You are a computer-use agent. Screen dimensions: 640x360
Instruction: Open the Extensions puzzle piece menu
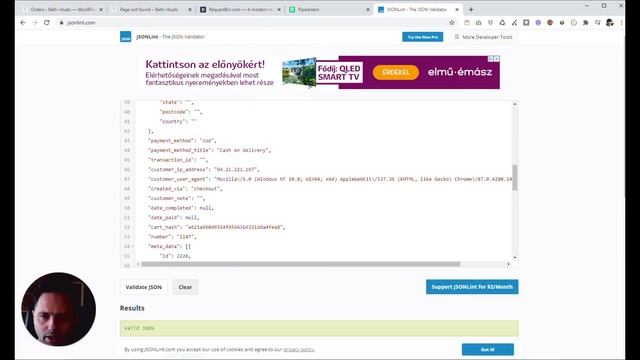click(x=585, y=23)
